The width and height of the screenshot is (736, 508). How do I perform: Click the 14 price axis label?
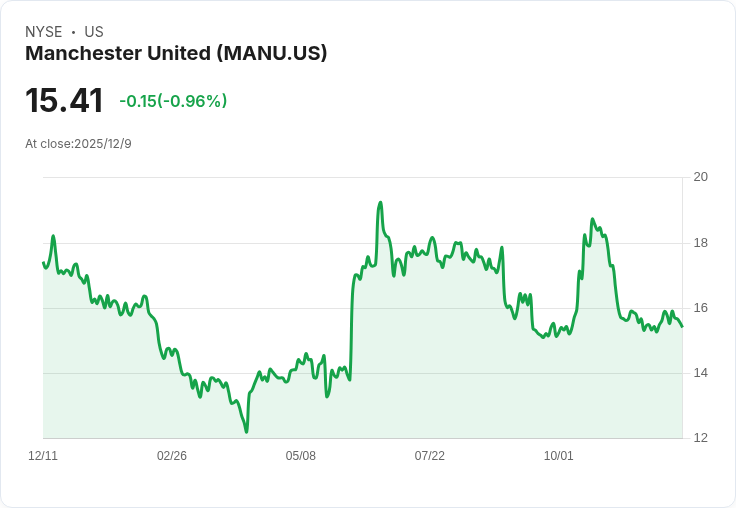(x=701, y=373)
